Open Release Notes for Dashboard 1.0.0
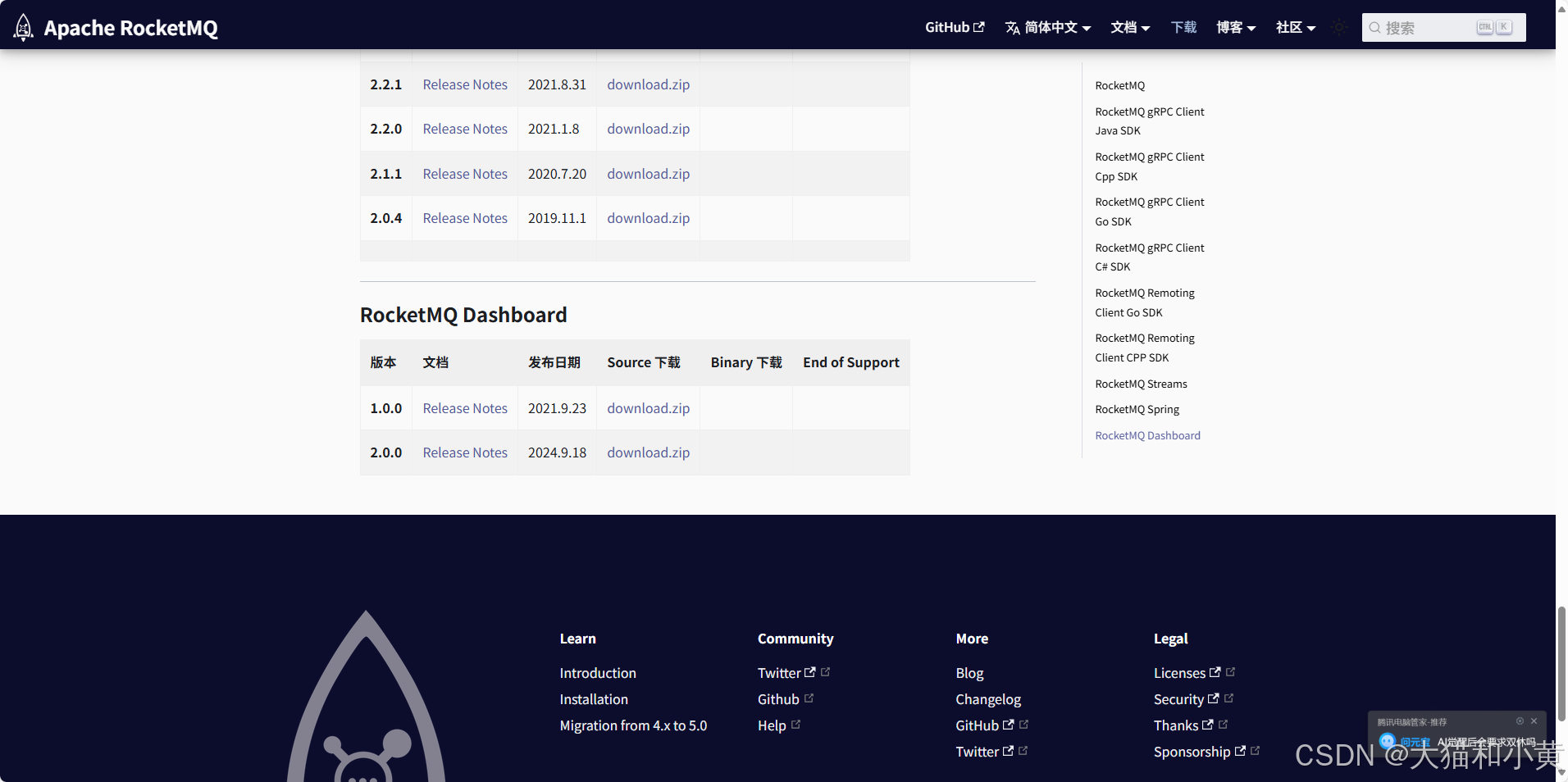 click(x=465, y=408)
